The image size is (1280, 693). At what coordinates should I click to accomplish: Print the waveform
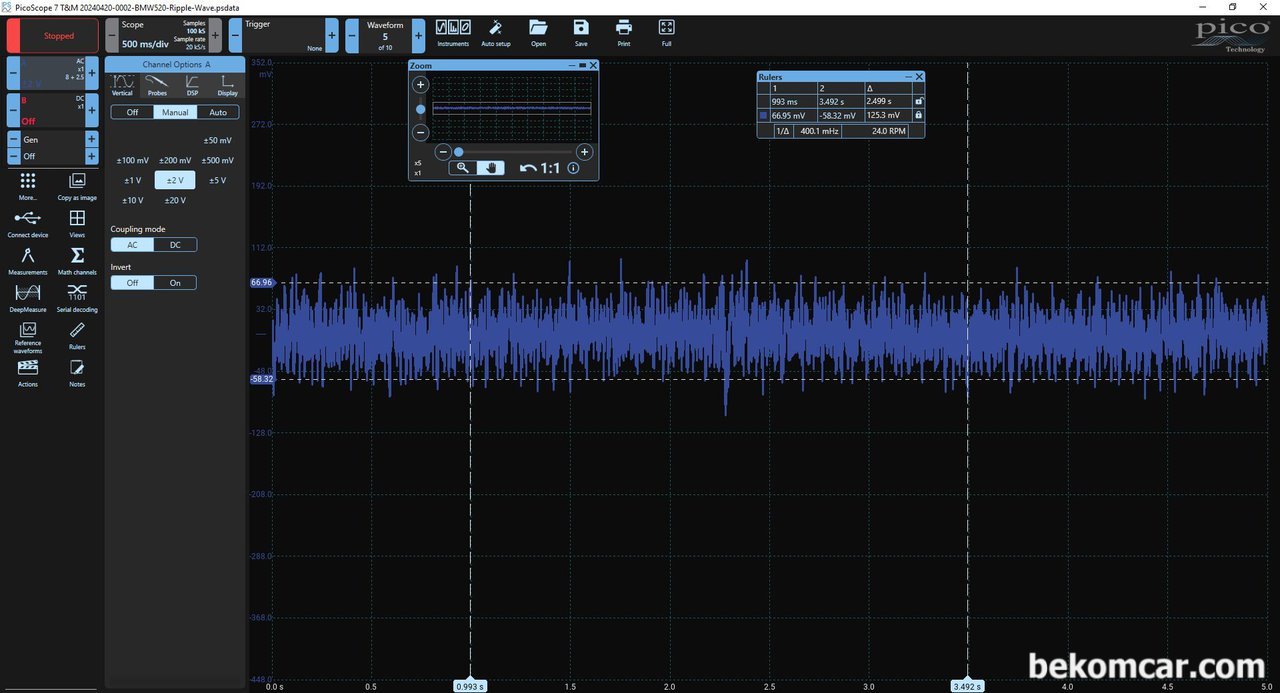624,32
